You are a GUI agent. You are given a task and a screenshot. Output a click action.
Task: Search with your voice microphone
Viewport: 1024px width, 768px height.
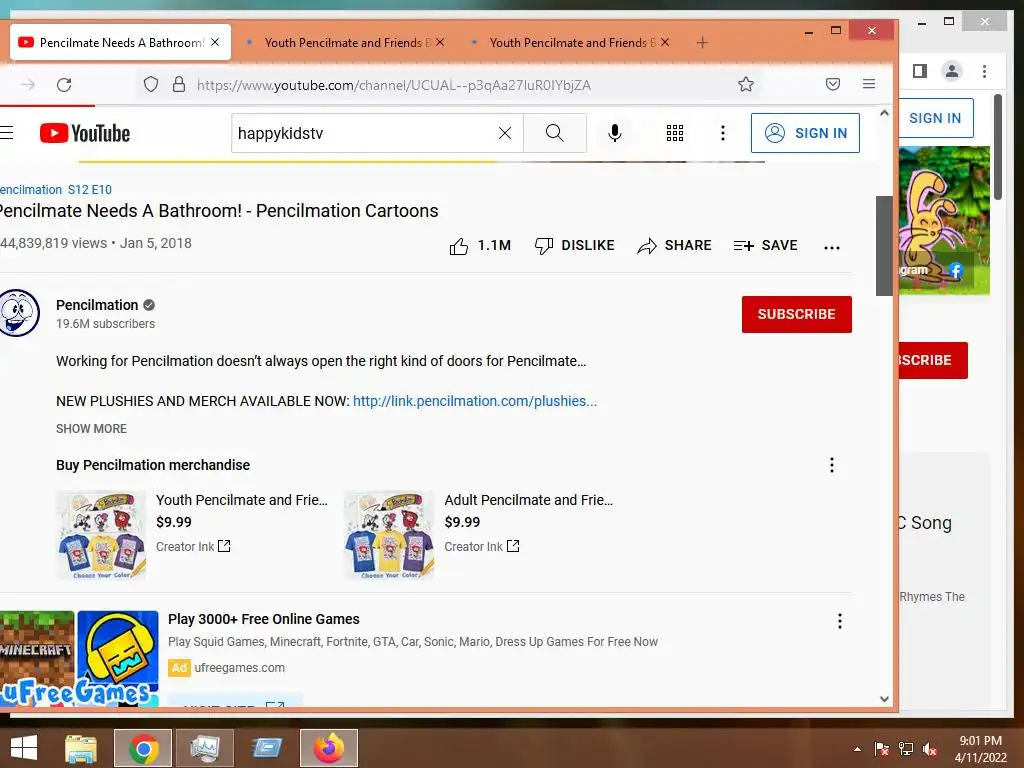click(x=615, y=133)
